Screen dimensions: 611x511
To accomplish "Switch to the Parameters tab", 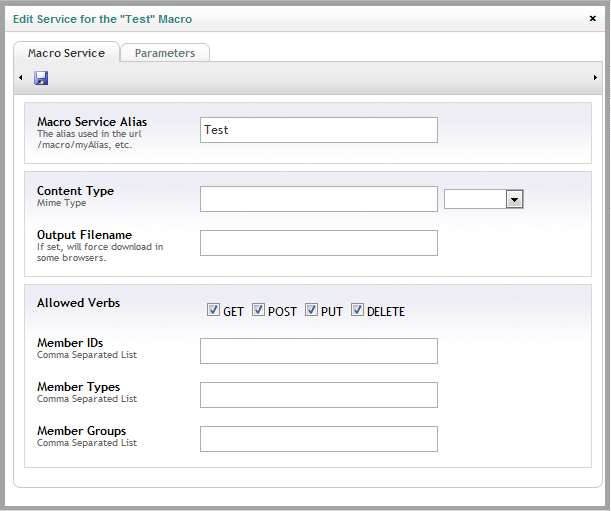I will tap(165, 53).
